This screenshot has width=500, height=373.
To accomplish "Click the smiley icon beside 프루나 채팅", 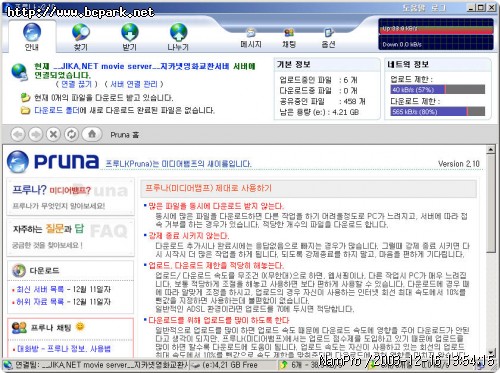I will tap(80, 326).
